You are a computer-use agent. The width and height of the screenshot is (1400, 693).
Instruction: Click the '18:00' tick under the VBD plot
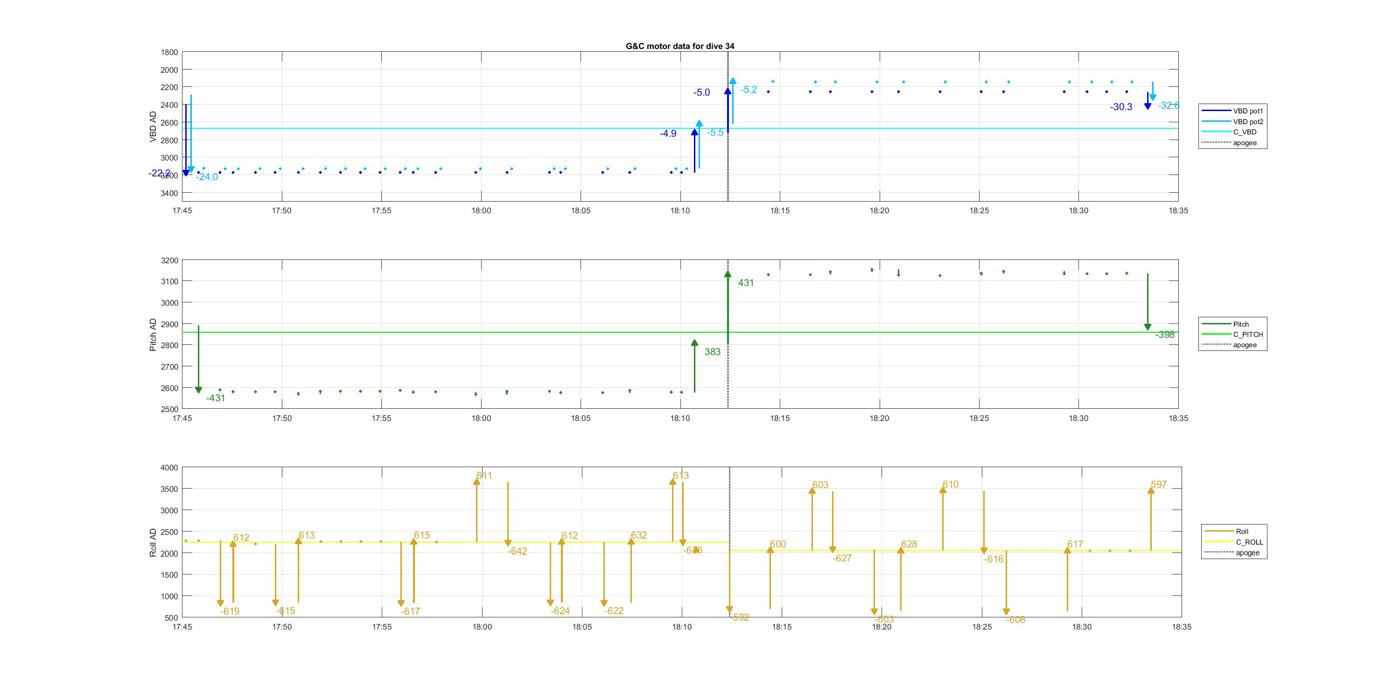tap(481, 211)
